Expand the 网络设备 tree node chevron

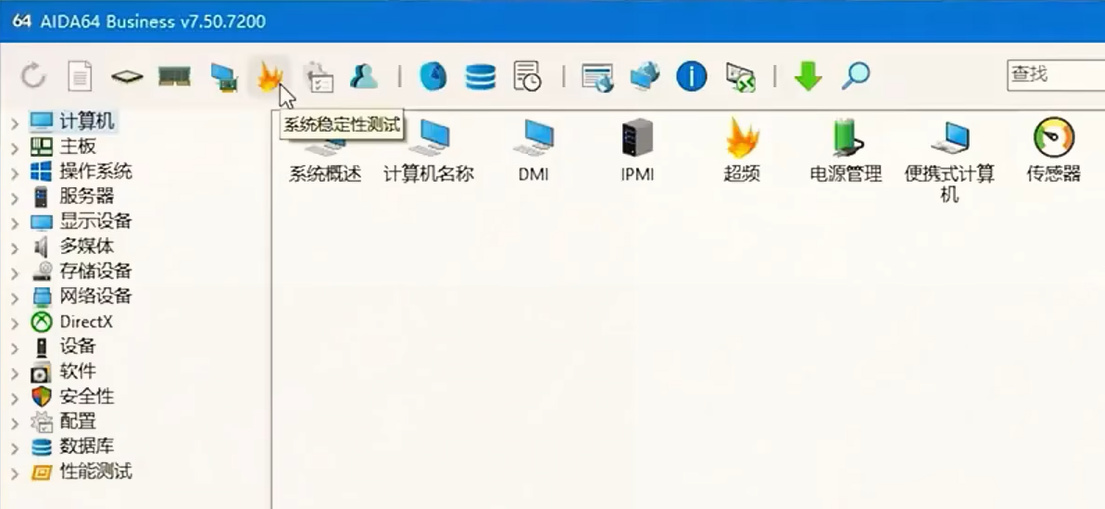[15, 298]
